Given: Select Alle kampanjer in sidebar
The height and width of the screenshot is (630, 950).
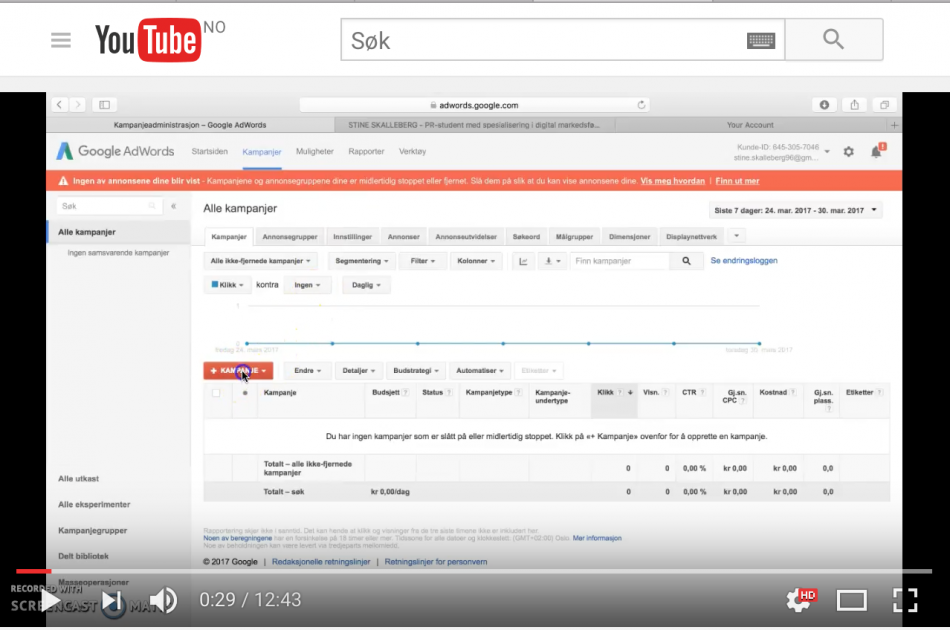Looking at the screenshot, I should 87,232.
